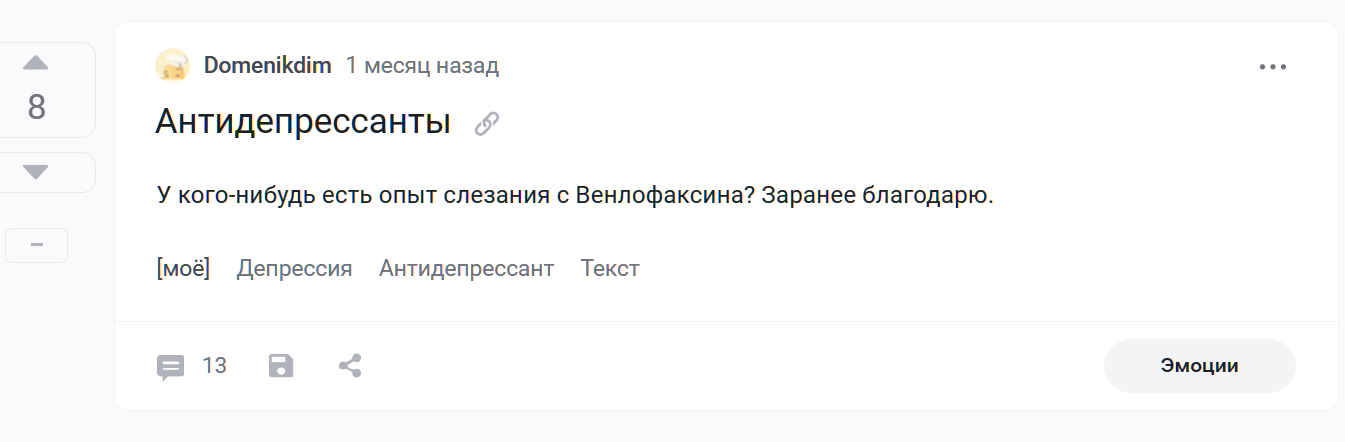
Task: Click the '1 месяц назад' timestamp
Action: pos(422,66)
